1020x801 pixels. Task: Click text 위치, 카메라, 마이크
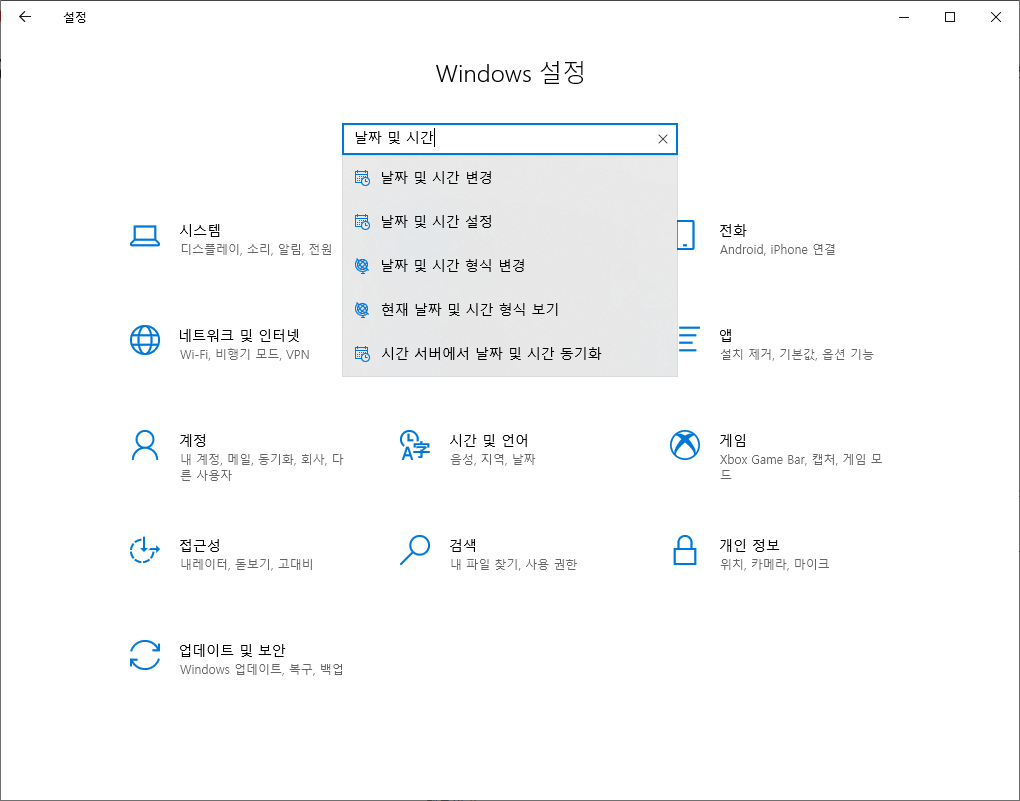774,564
